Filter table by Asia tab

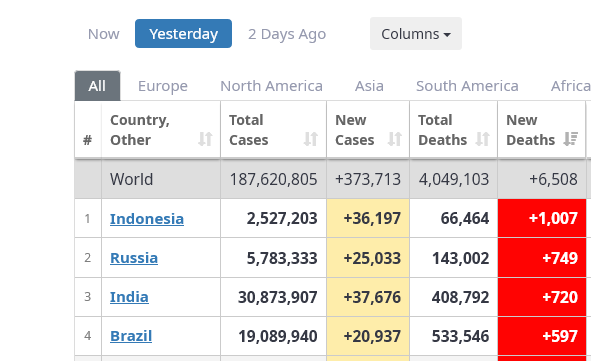click(369, 86)
